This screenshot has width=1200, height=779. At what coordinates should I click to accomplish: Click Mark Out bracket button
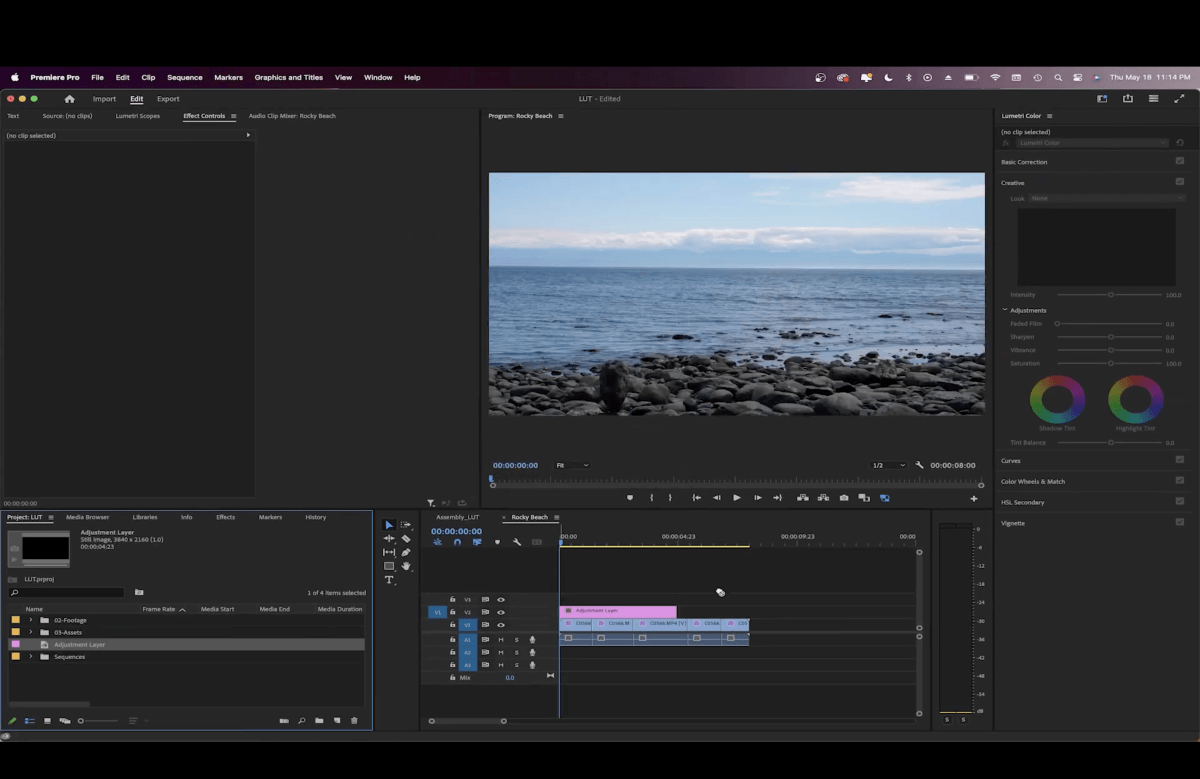point(670,498)
